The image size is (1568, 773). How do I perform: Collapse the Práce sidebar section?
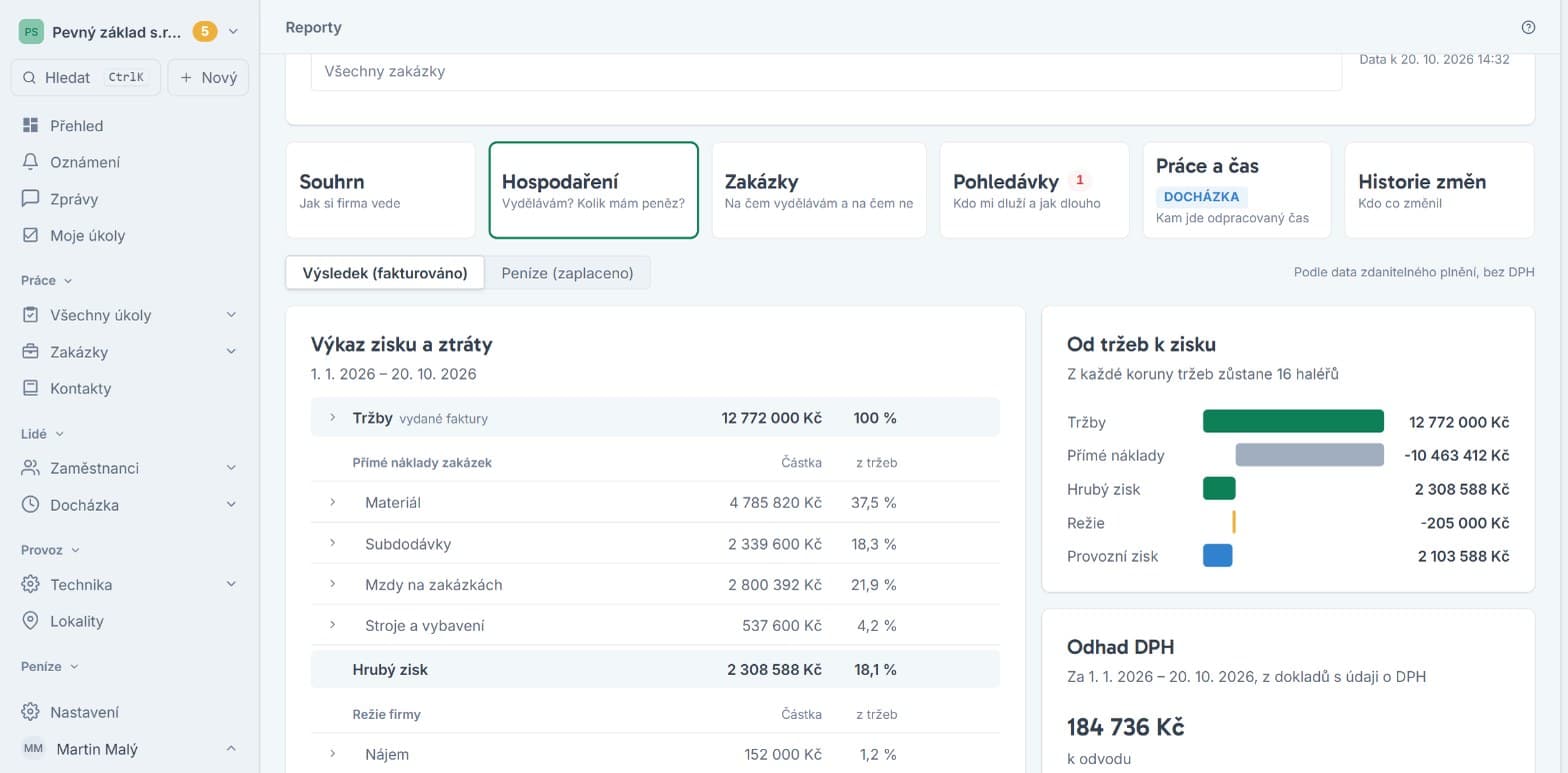click(46, 281)
